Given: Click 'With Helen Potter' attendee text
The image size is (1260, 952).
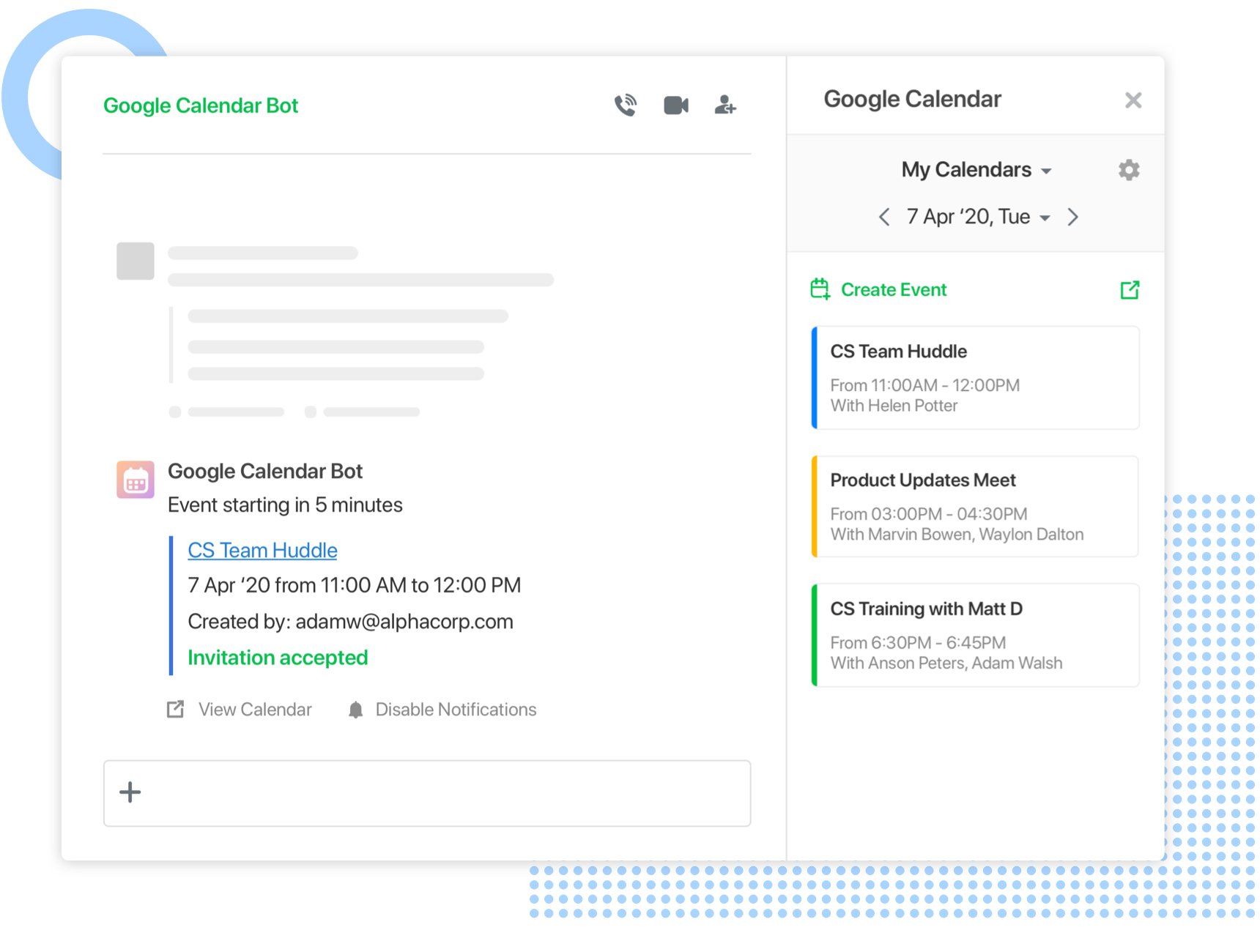Looking at the screenshot, I should click(x=894, y=406).
